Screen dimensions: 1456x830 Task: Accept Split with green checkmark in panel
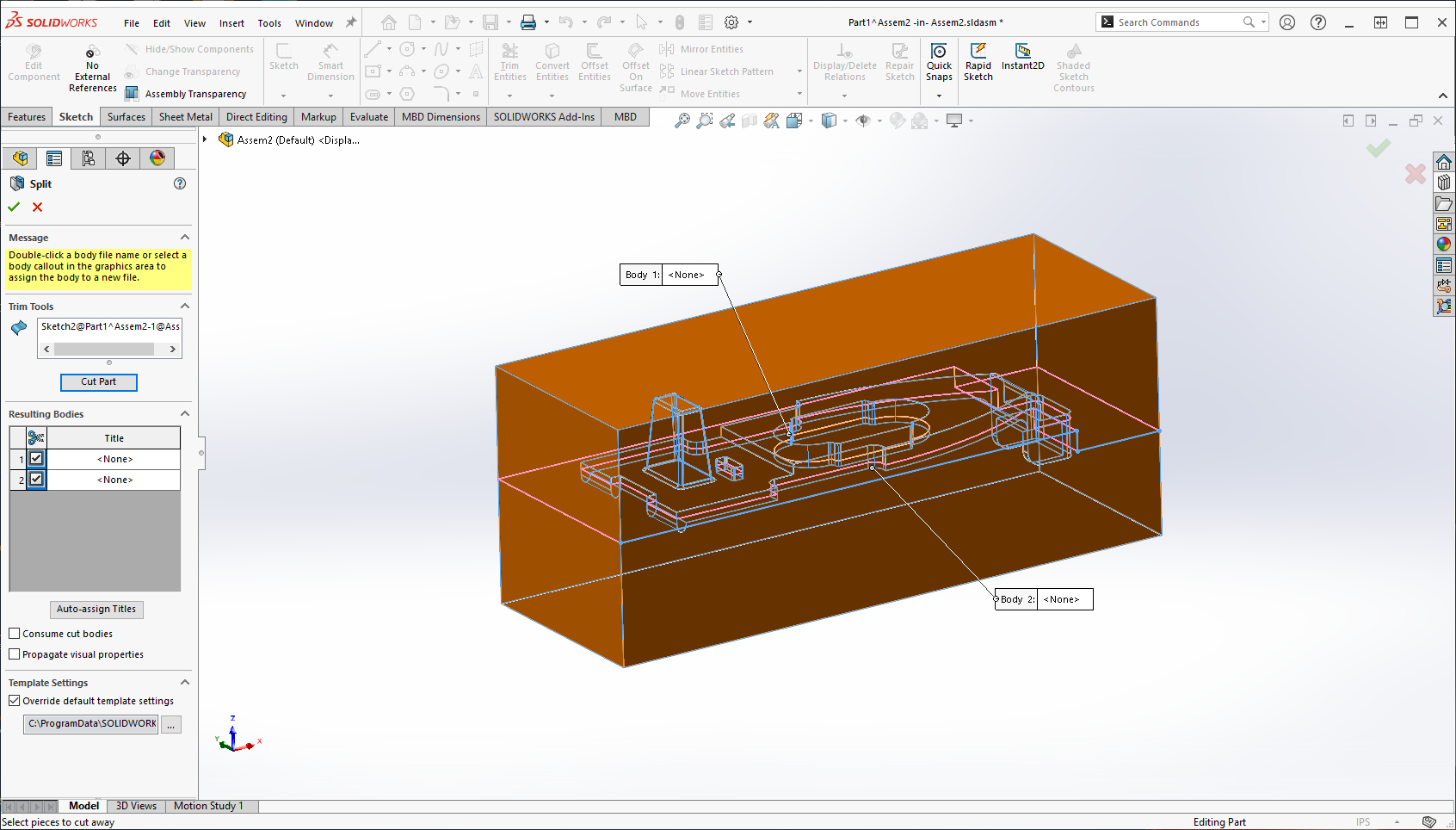[x=14, y=207]
